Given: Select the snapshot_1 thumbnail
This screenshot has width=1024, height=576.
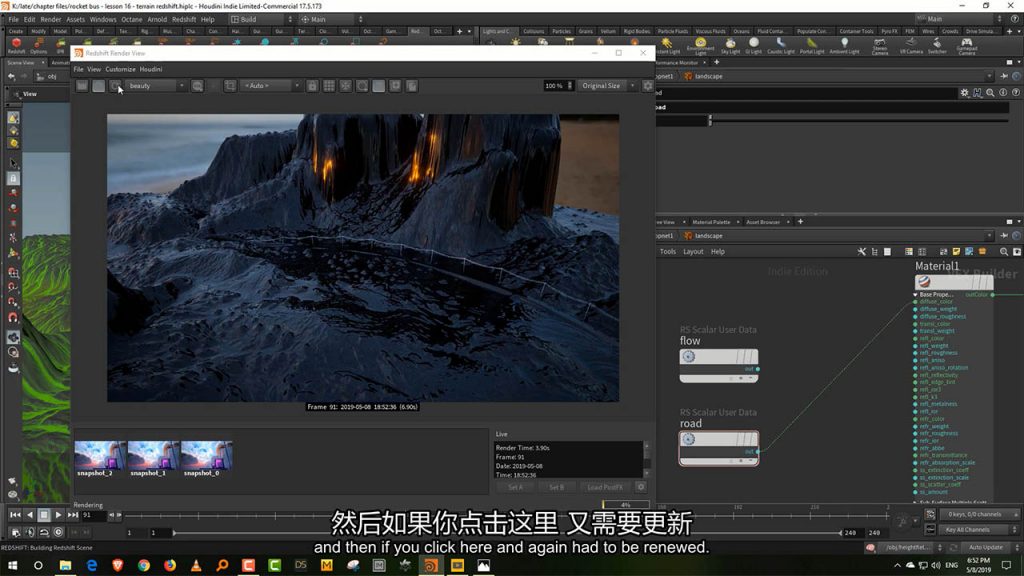Looking at the screenshot, I should pos(153,456).
